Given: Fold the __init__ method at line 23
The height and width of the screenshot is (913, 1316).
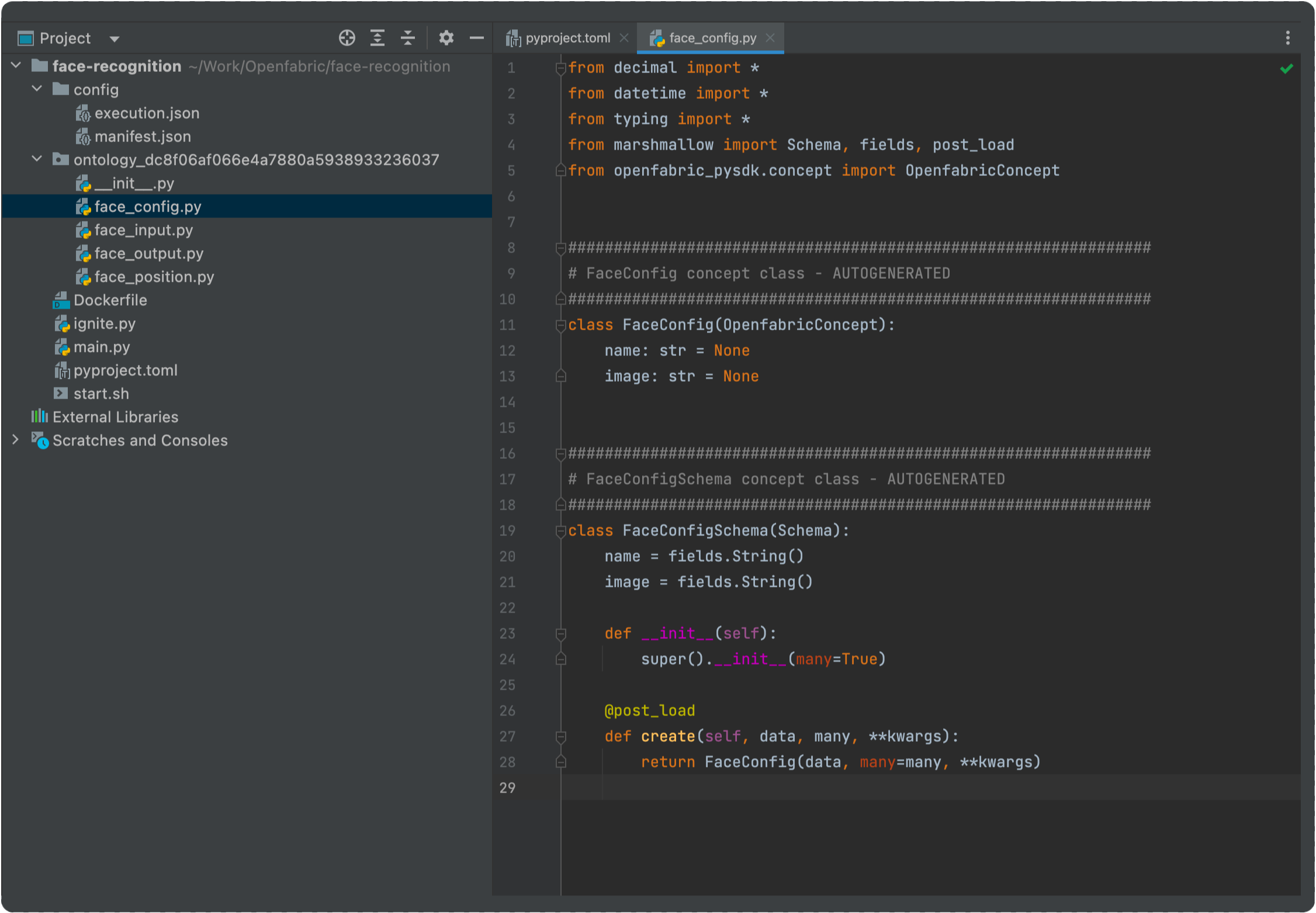Looking at the screenshot, I should tap(561, 634).
